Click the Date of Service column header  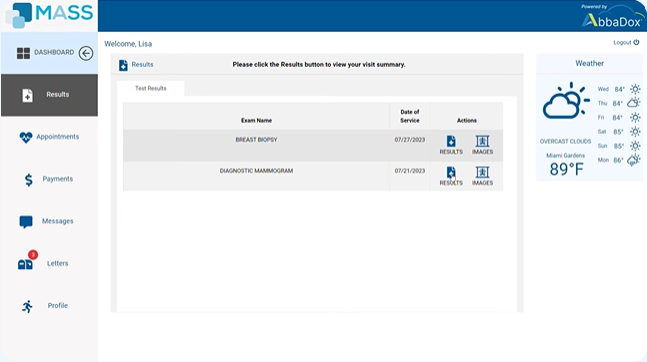[410, 116]
